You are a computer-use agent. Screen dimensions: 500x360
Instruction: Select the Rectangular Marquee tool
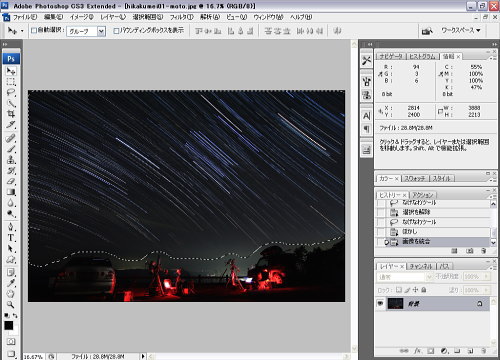tap(11, 82)
